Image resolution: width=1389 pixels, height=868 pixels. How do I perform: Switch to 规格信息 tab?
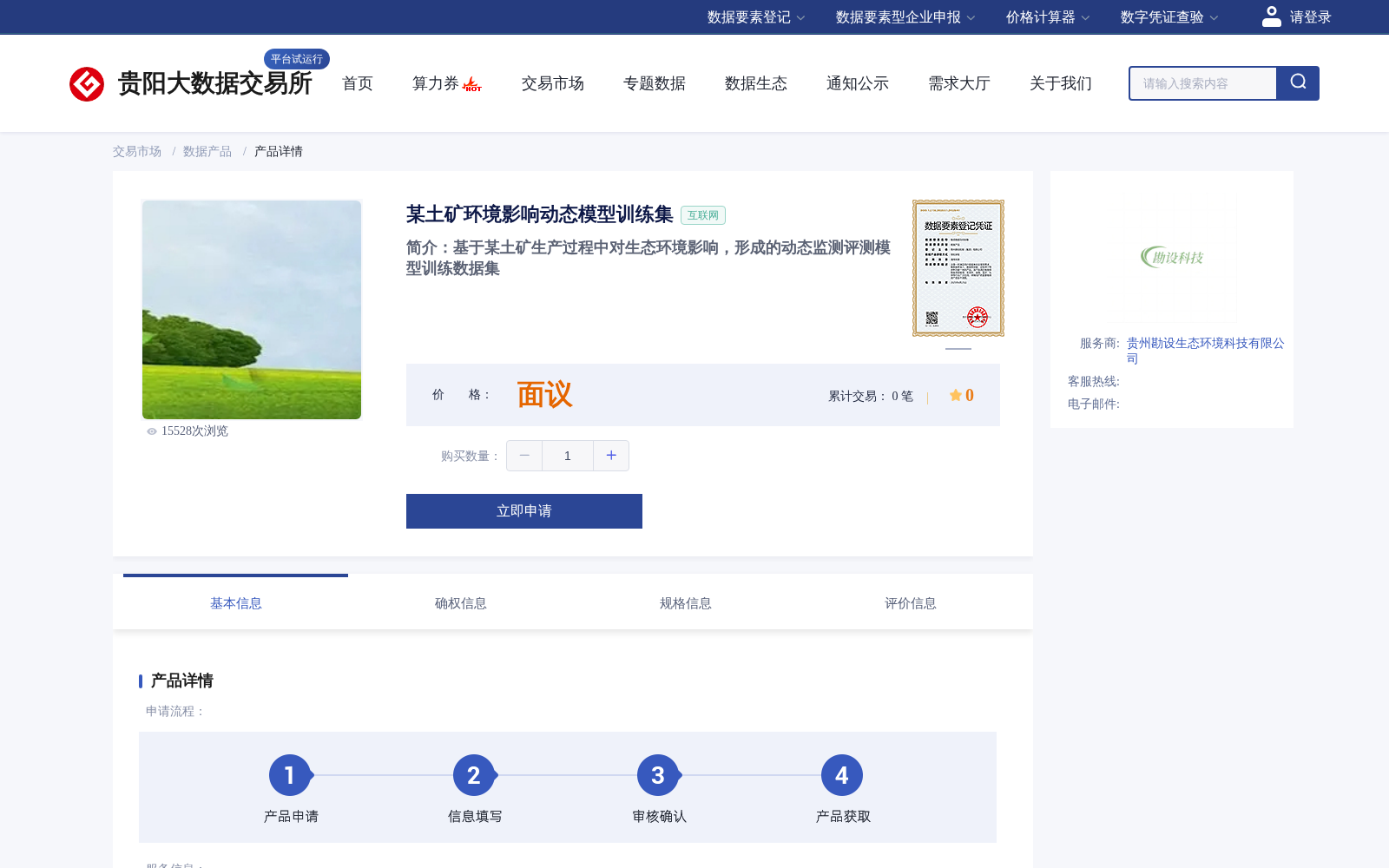(x=686, y=603)
